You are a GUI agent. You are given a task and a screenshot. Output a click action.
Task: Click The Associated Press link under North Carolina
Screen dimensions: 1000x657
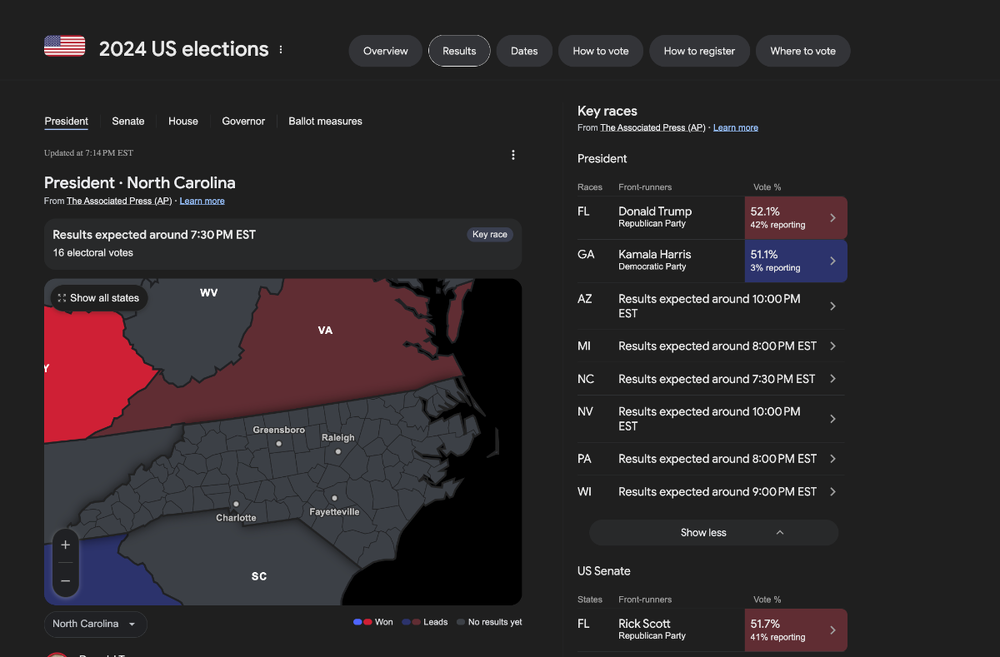tap(119, 201)
